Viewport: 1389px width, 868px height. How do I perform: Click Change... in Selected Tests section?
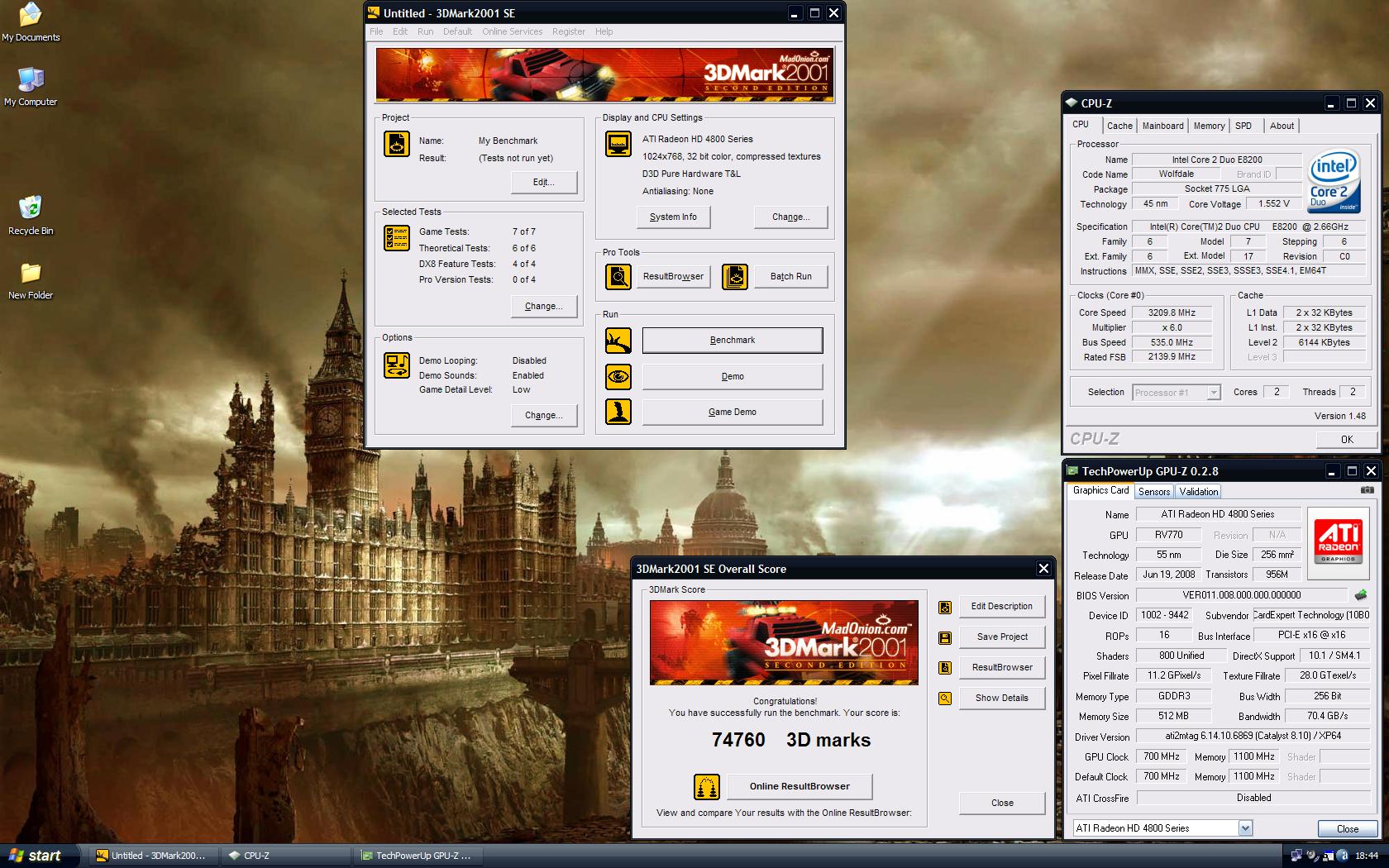544,306
